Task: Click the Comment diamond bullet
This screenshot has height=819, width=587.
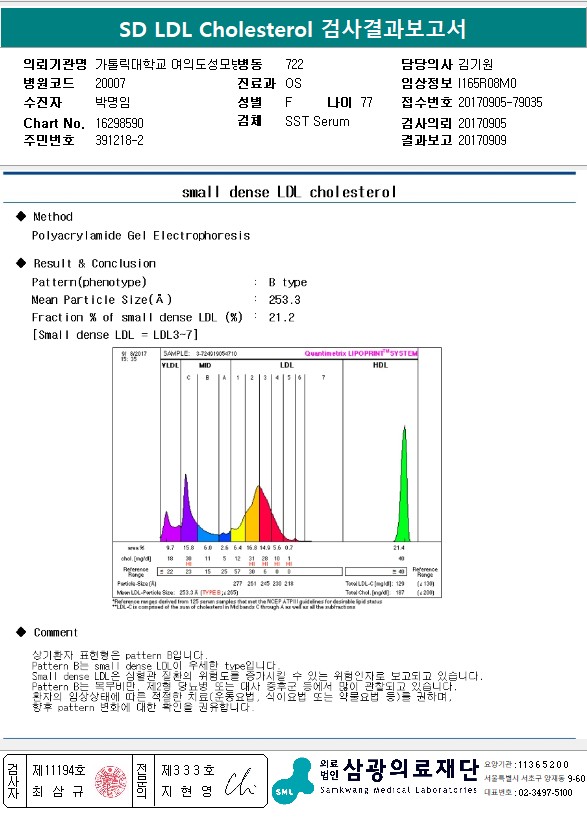Action: point(21,632)
